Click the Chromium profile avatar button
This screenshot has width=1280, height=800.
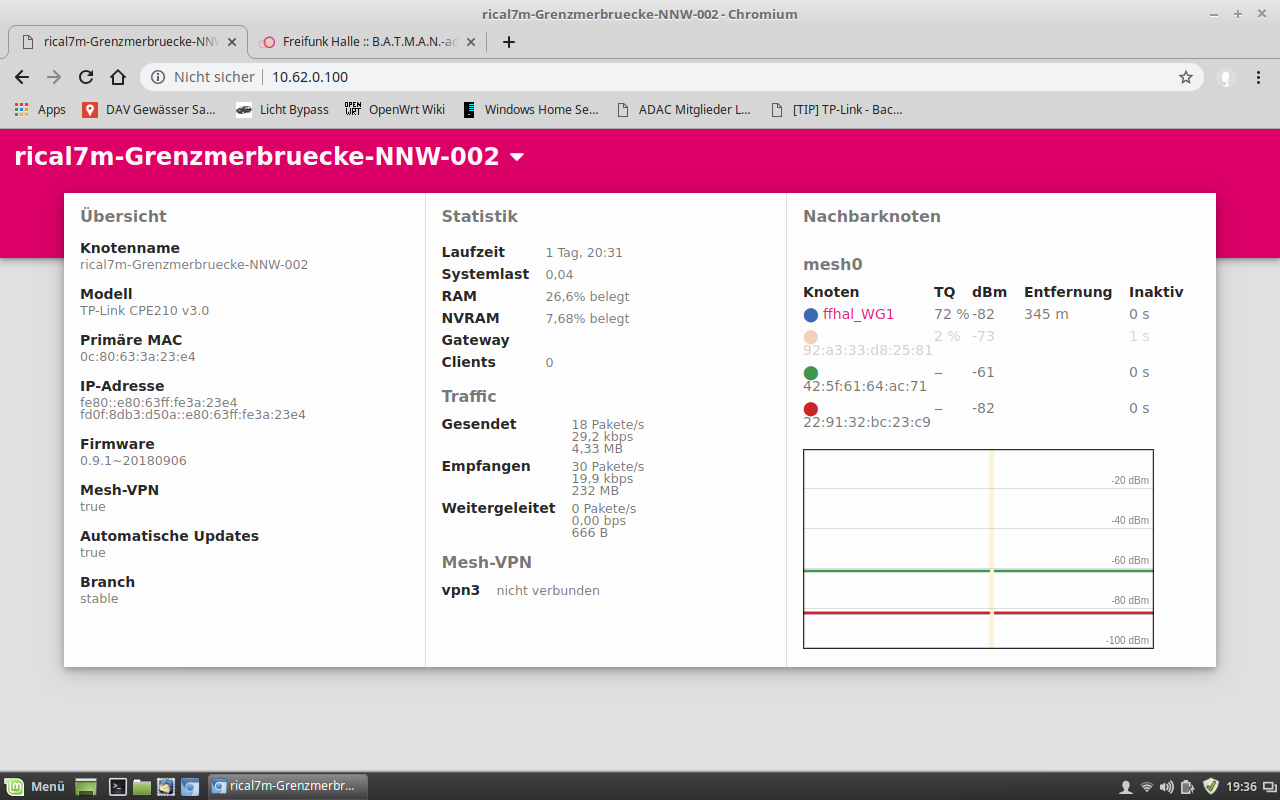(1225, 77)
